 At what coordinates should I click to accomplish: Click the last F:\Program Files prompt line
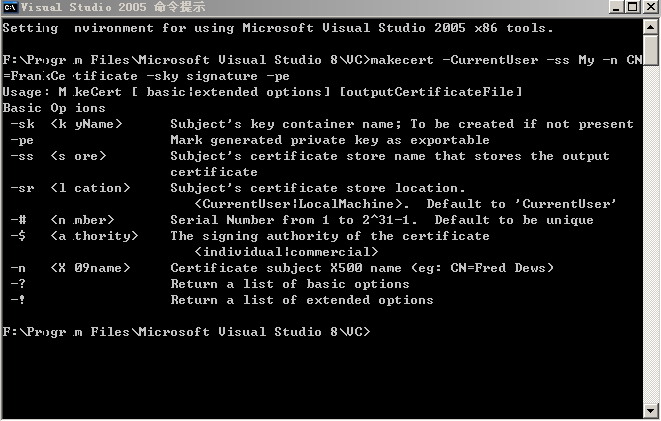(x=186, y=332)
